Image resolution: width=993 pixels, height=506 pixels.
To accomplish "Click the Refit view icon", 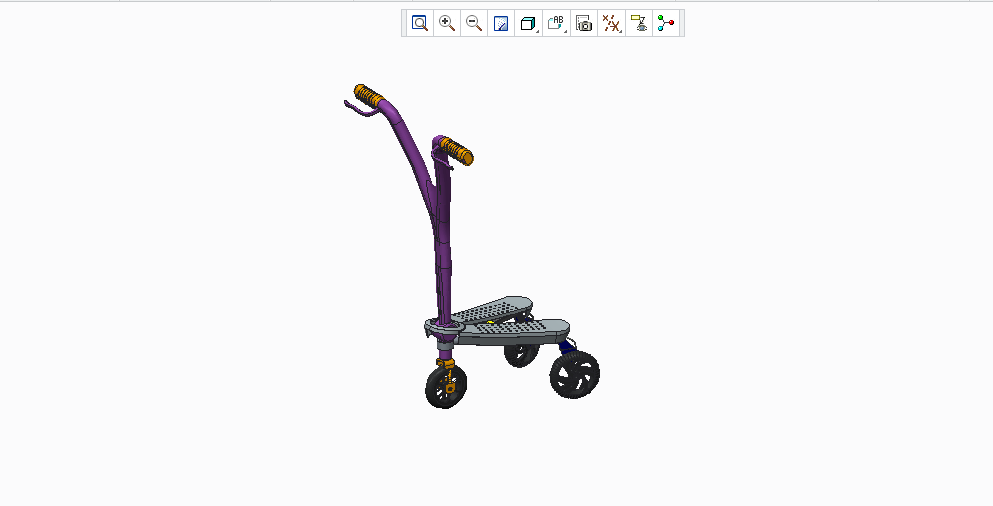I will coord(419,23).
